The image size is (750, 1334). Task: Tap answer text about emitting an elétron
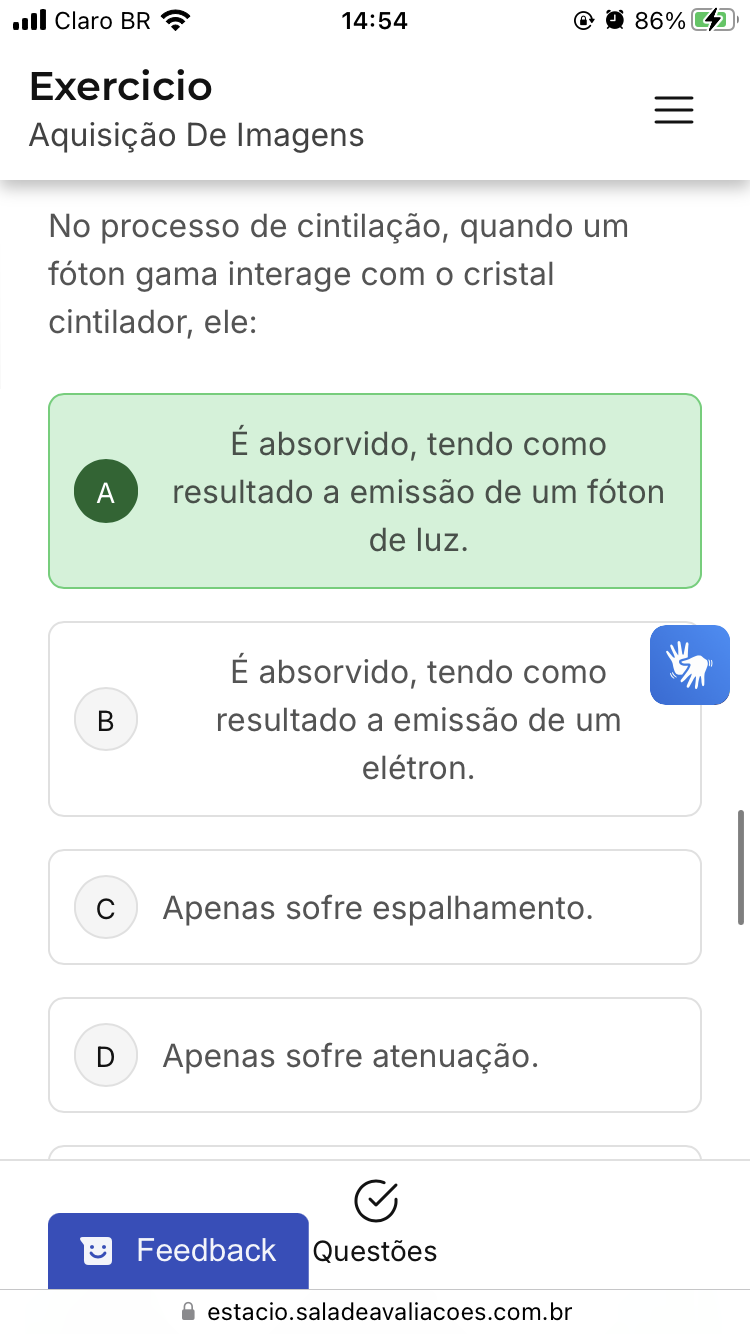418,720
